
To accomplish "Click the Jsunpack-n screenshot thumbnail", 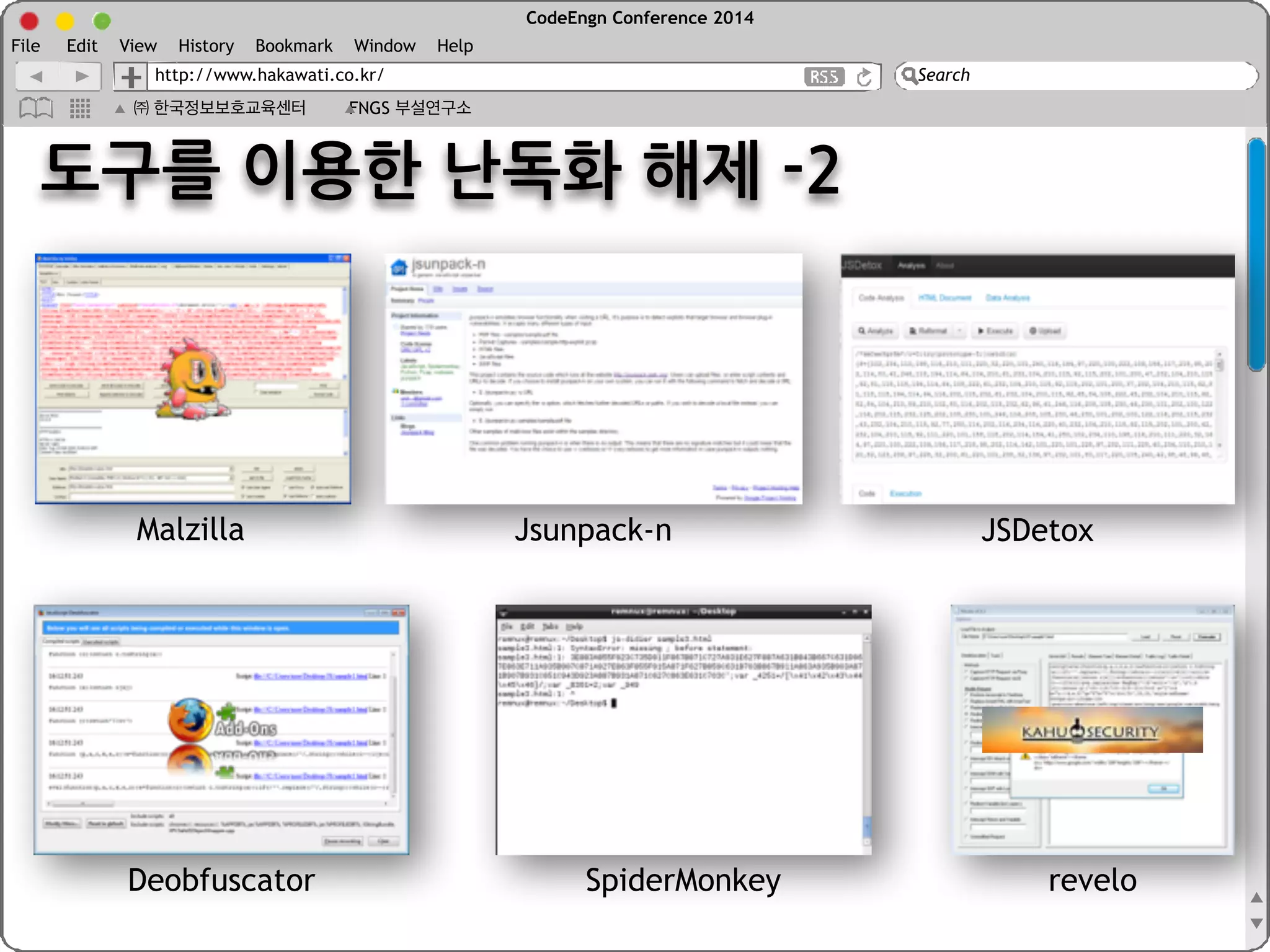I will (593, 379).
